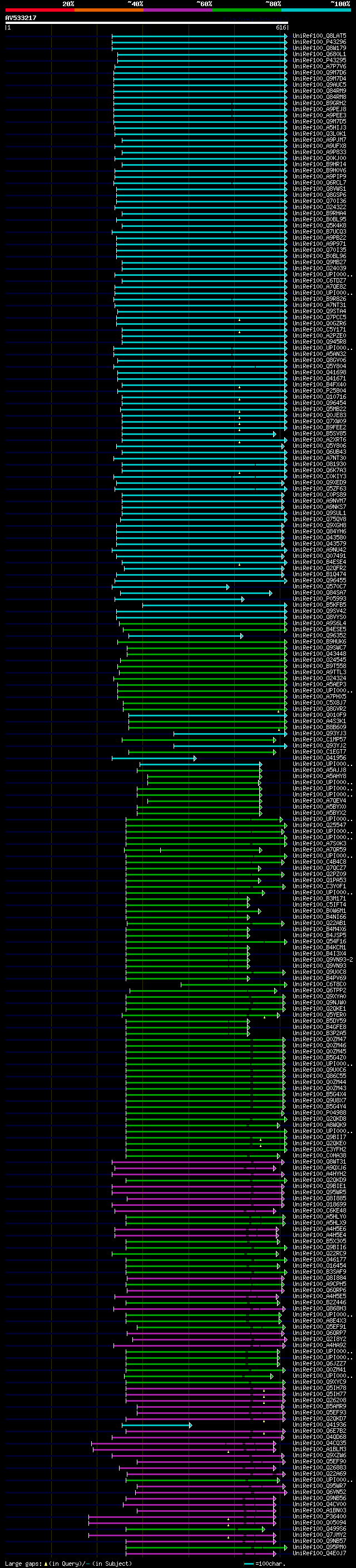Select the UniRef100_Q5YER0 label
The width and height of the screenshot is (356, 1568).
(x=319, y=1015)
